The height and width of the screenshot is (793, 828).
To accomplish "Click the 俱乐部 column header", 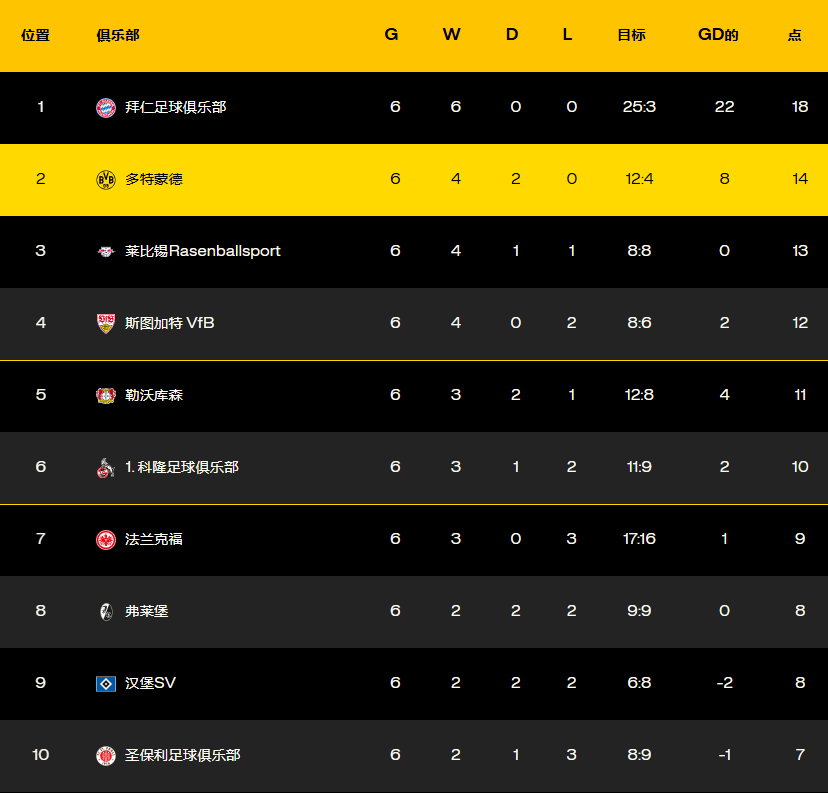I will [118, 35].
